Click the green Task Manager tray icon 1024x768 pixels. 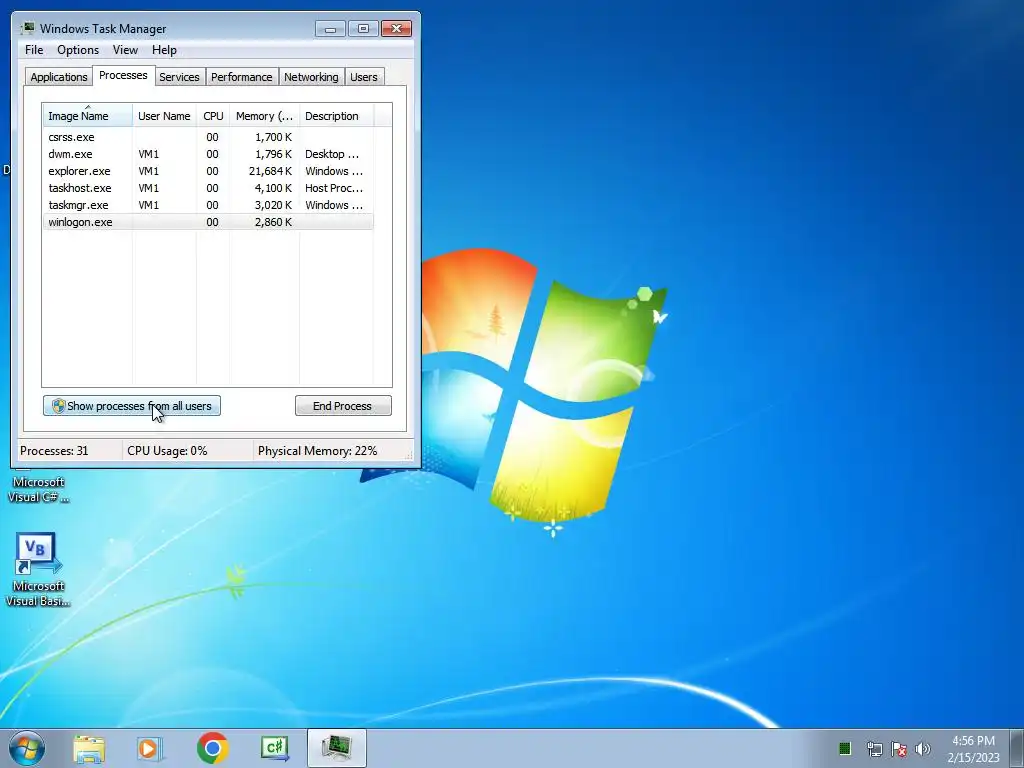point(844,748)
